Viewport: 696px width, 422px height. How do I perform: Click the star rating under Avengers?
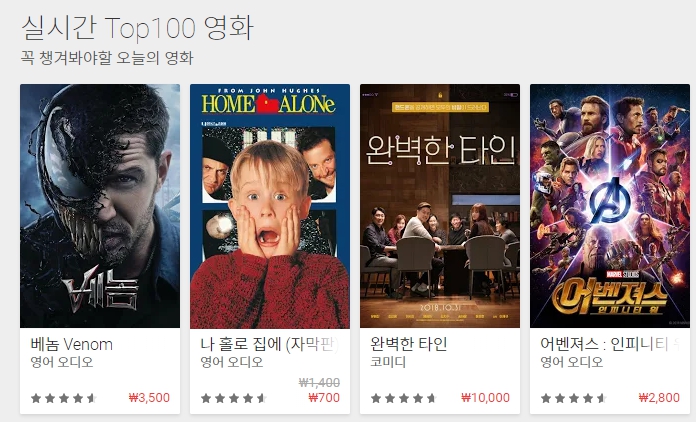click(x=574, y=398)
